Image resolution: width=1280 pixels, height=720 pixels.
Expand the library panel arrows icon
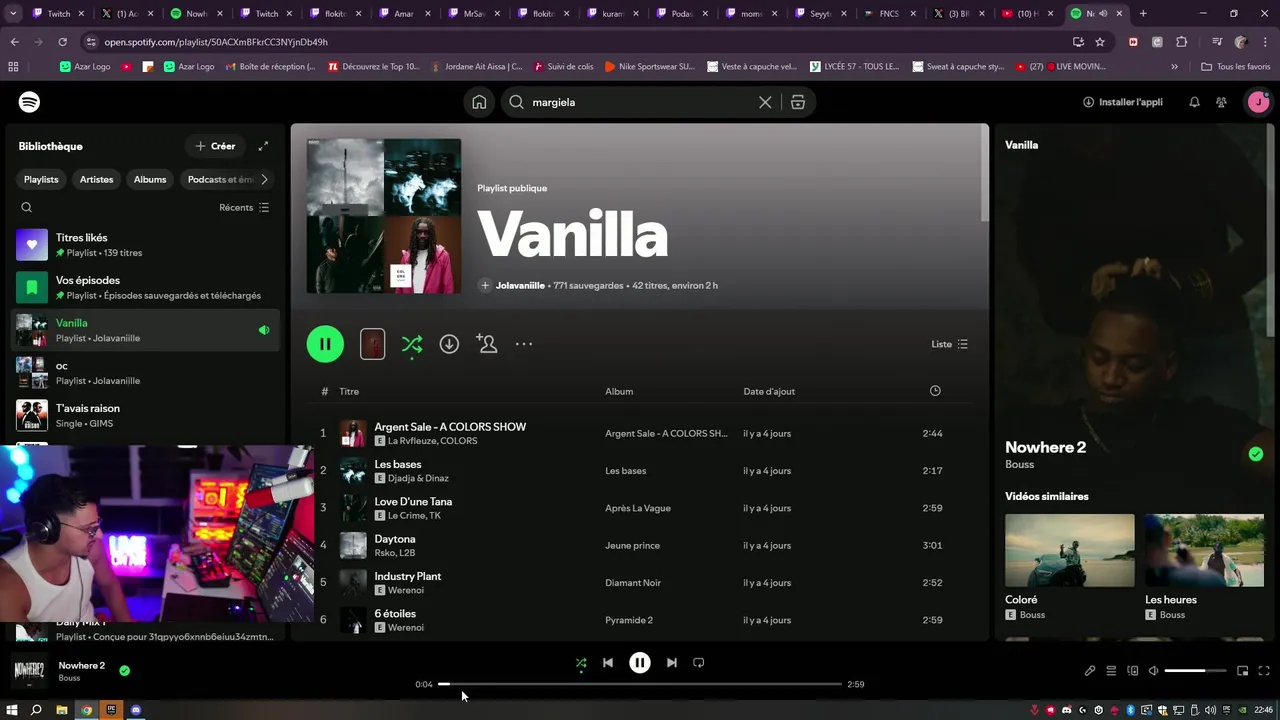pos(263,146)
